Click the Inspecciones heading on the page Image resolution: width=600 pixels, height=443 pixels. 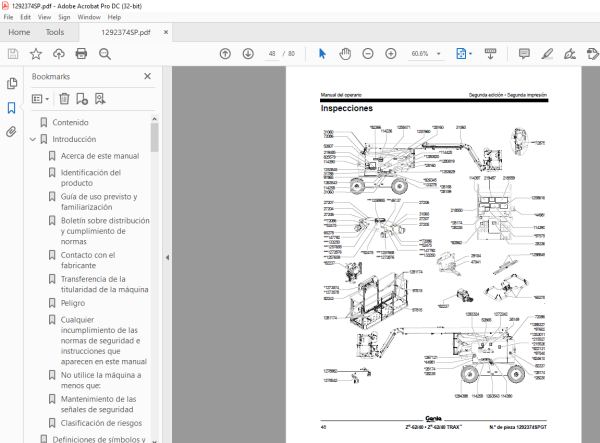click(347, 108)
